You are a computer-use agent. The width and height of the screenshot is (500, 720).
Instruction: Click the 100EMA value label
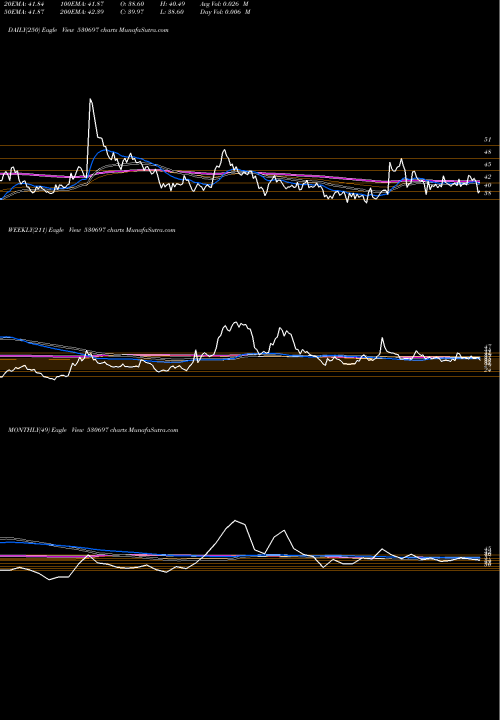point(80,4)
